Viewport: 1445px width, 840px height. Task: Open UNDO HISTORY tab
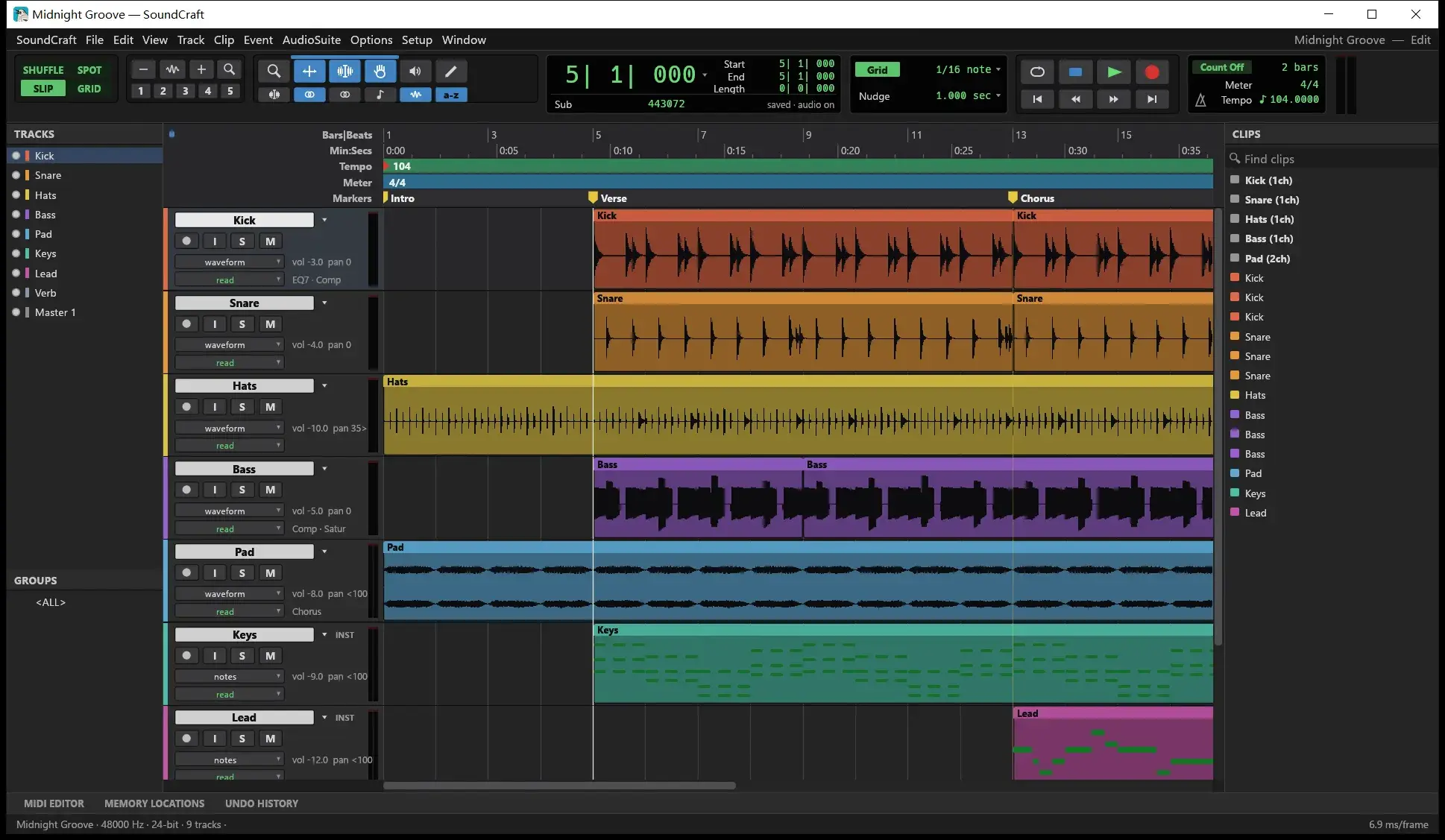[x=262, y=803]
